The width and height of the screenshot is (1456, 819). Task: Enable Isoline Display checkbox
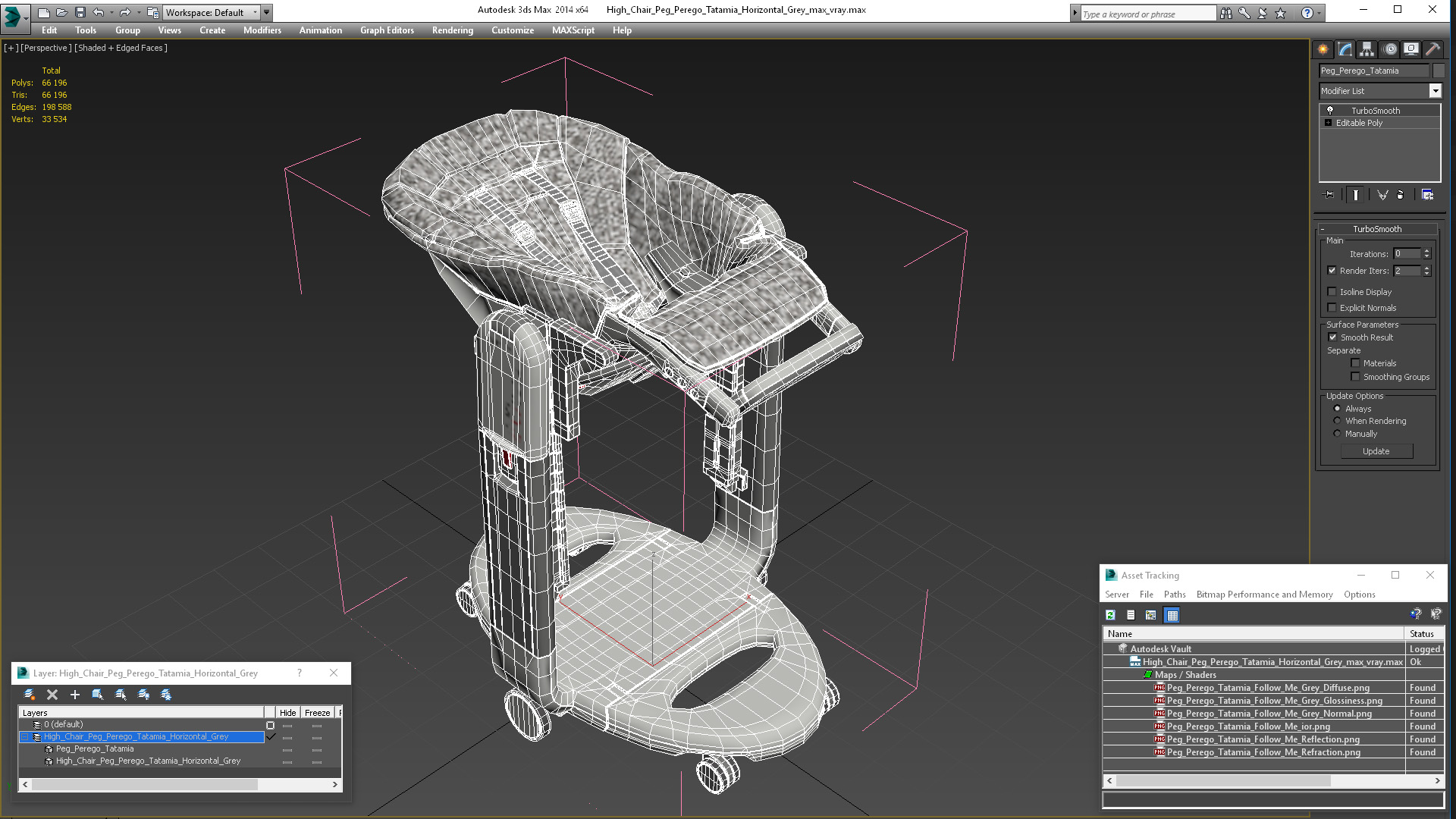click(x=1332, y=292)
